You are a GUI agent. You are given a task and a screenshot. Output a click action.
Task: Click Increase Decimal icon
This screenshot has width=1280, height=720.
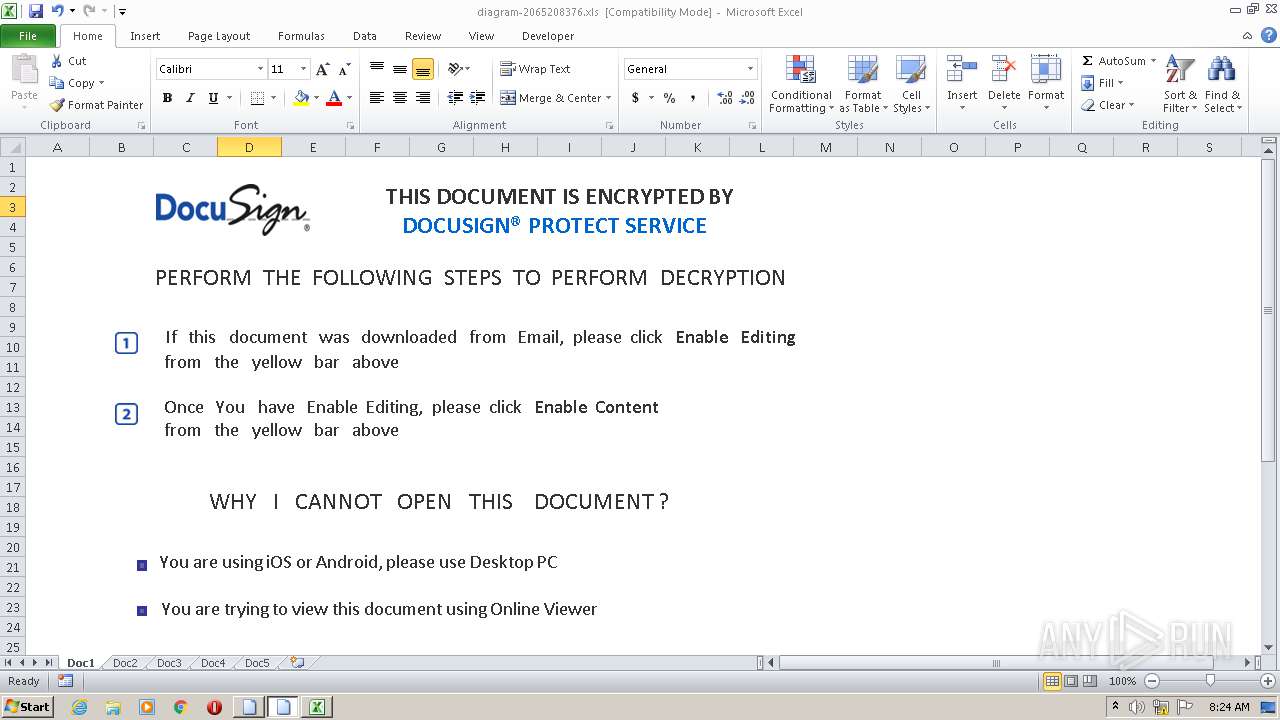click(725, 98)
